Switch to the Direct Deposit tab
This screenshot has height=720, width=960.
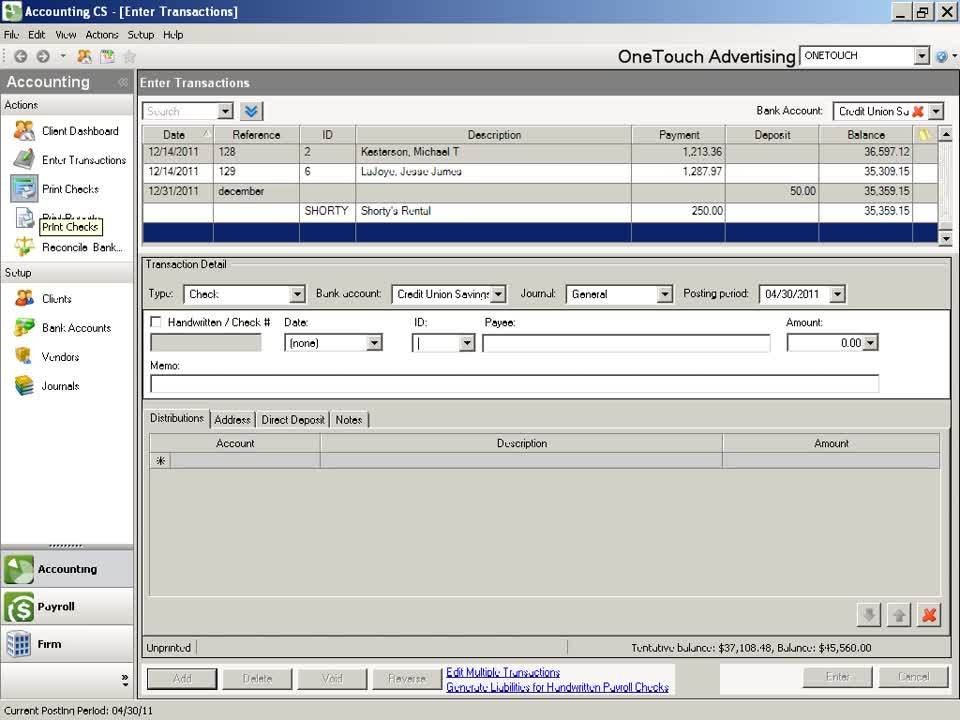293,420
